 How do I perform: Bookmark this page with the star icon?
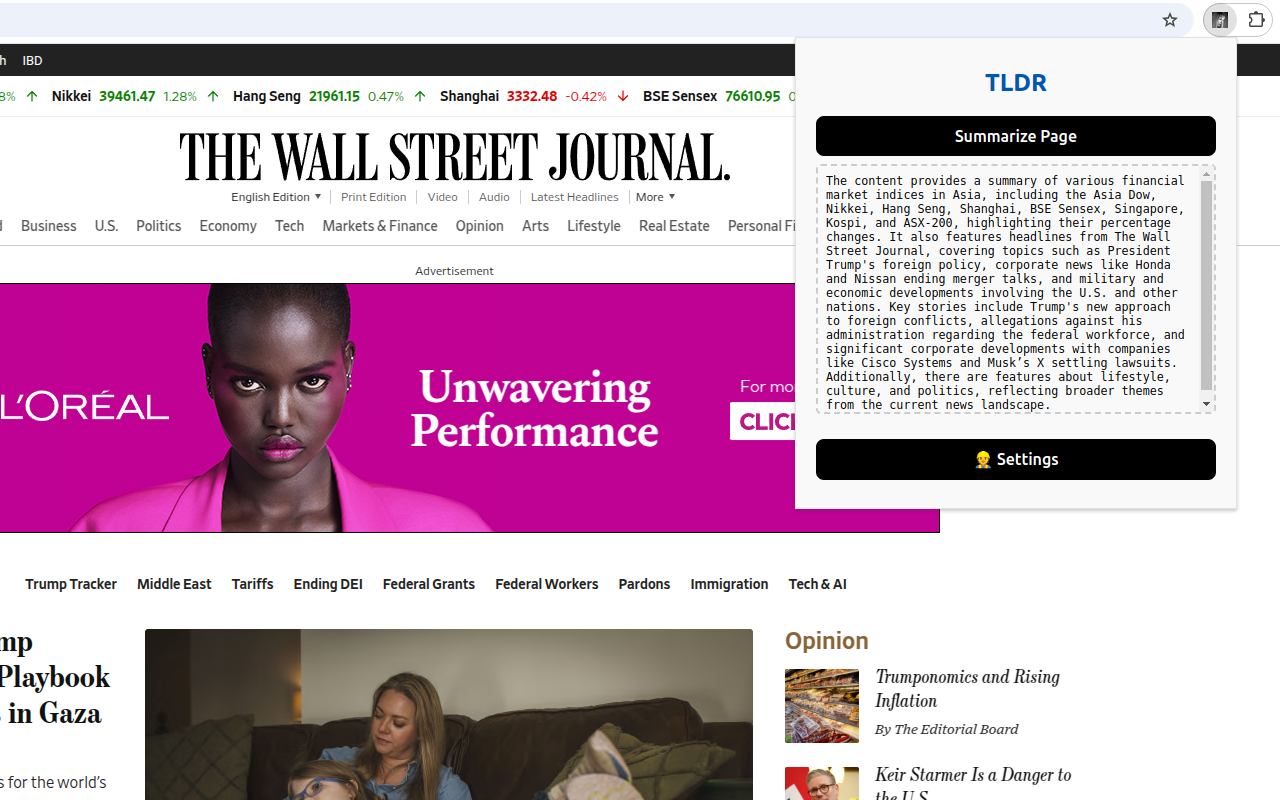click(1170, 20)
